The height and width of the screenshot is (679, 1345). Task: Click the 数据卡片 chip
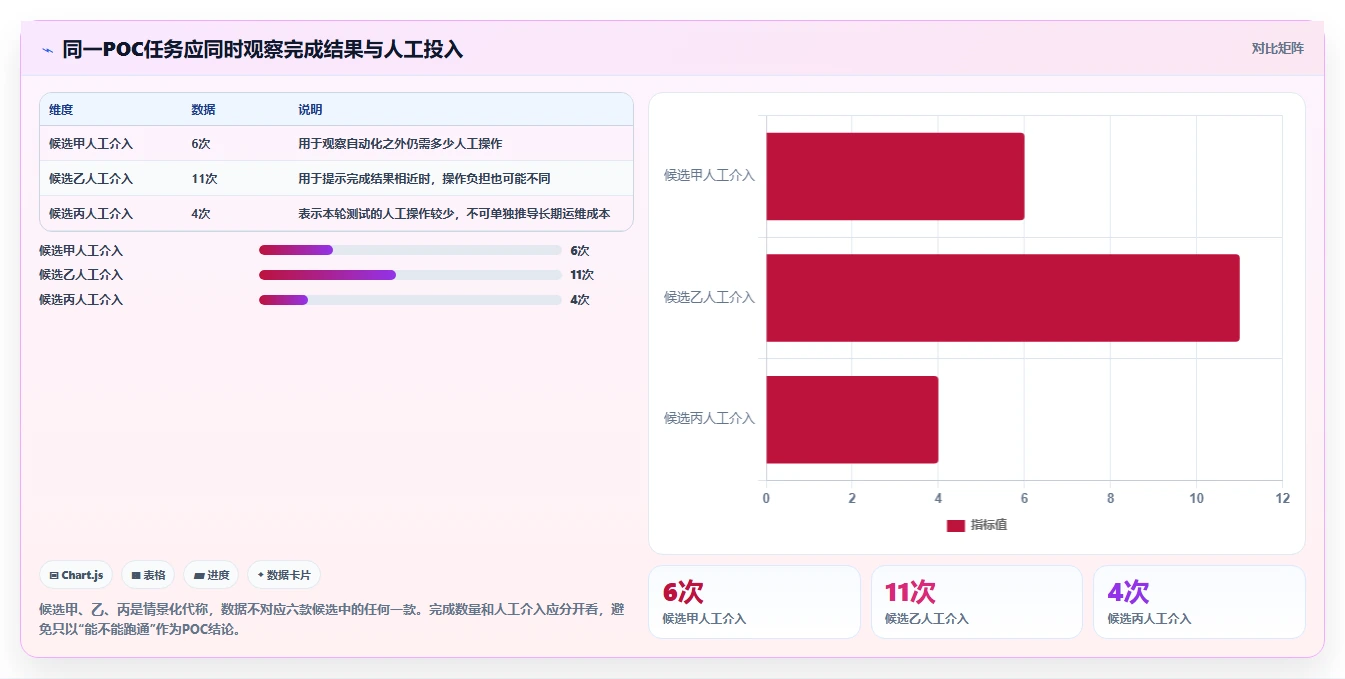click(284, 575)
